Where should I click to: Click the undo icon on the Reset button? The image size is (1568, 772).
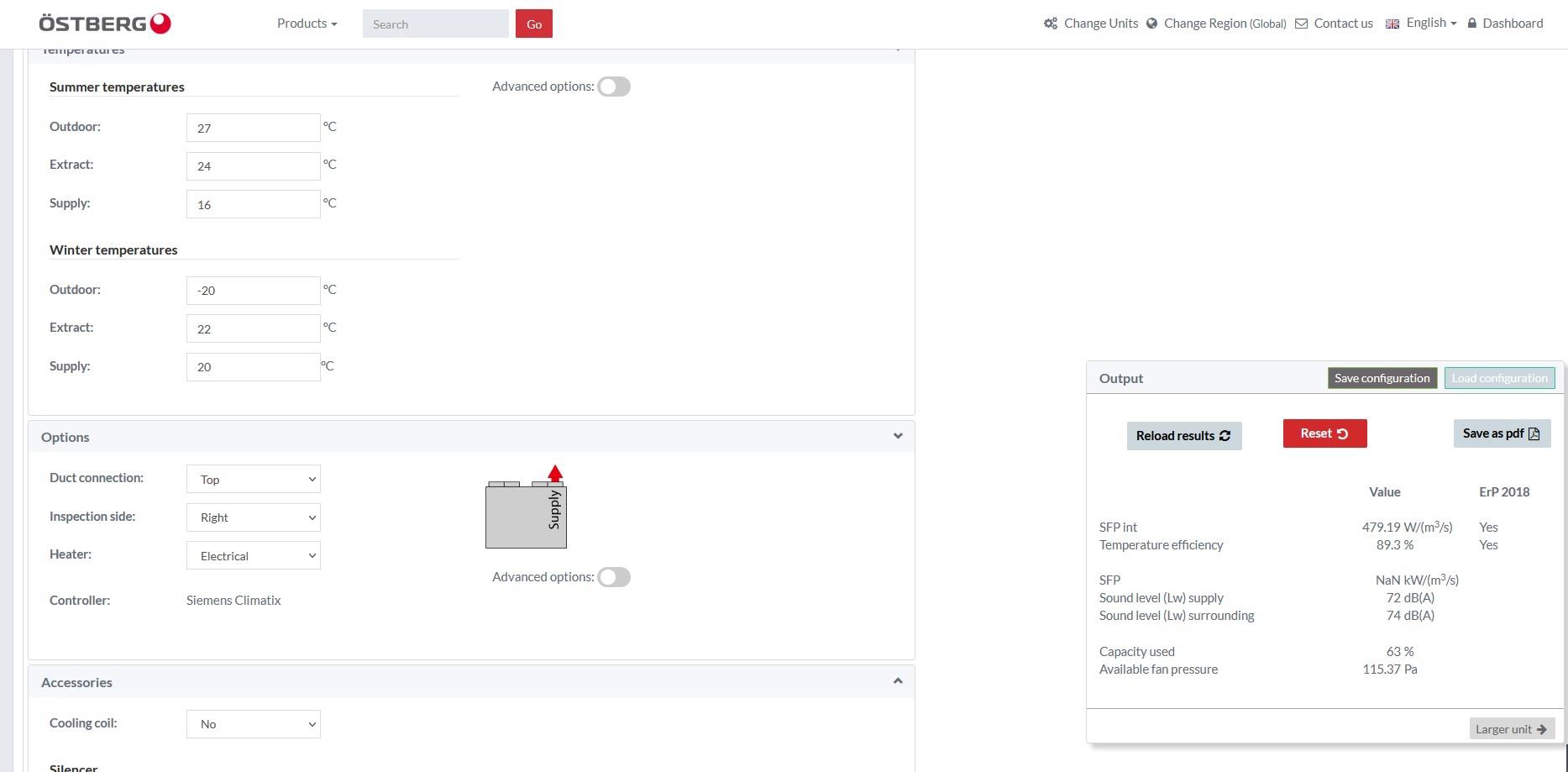pos(1344,433)
